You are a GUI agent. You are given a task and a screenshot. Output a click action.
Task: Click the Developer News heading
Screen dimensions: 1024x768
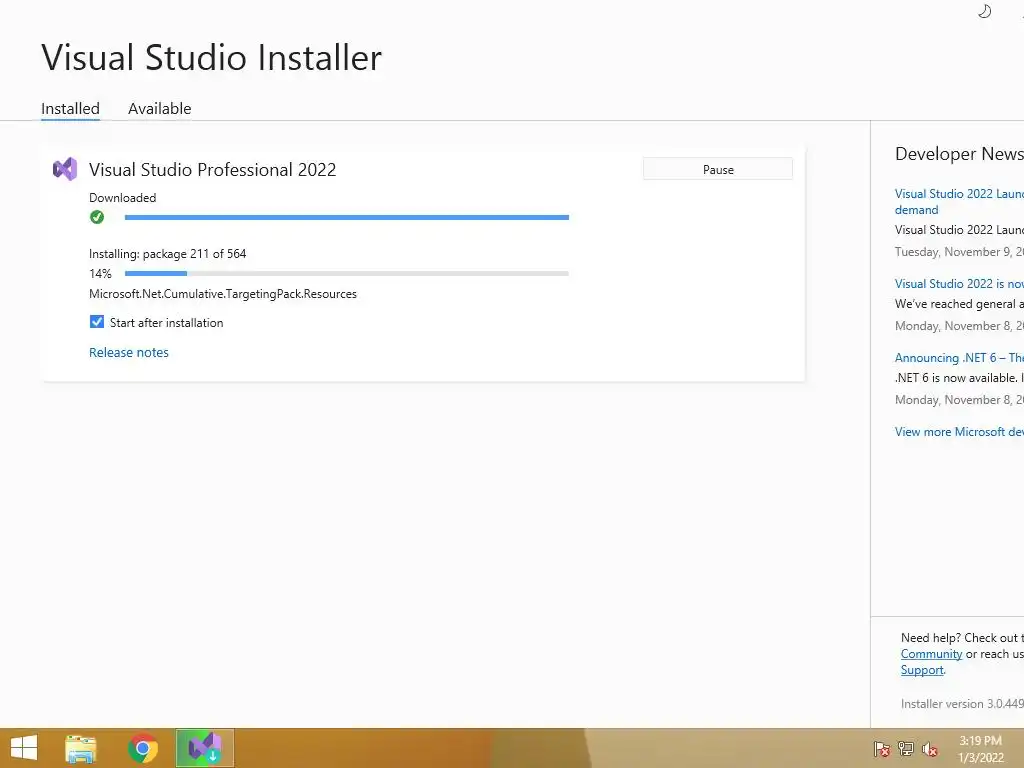point(959,153)
